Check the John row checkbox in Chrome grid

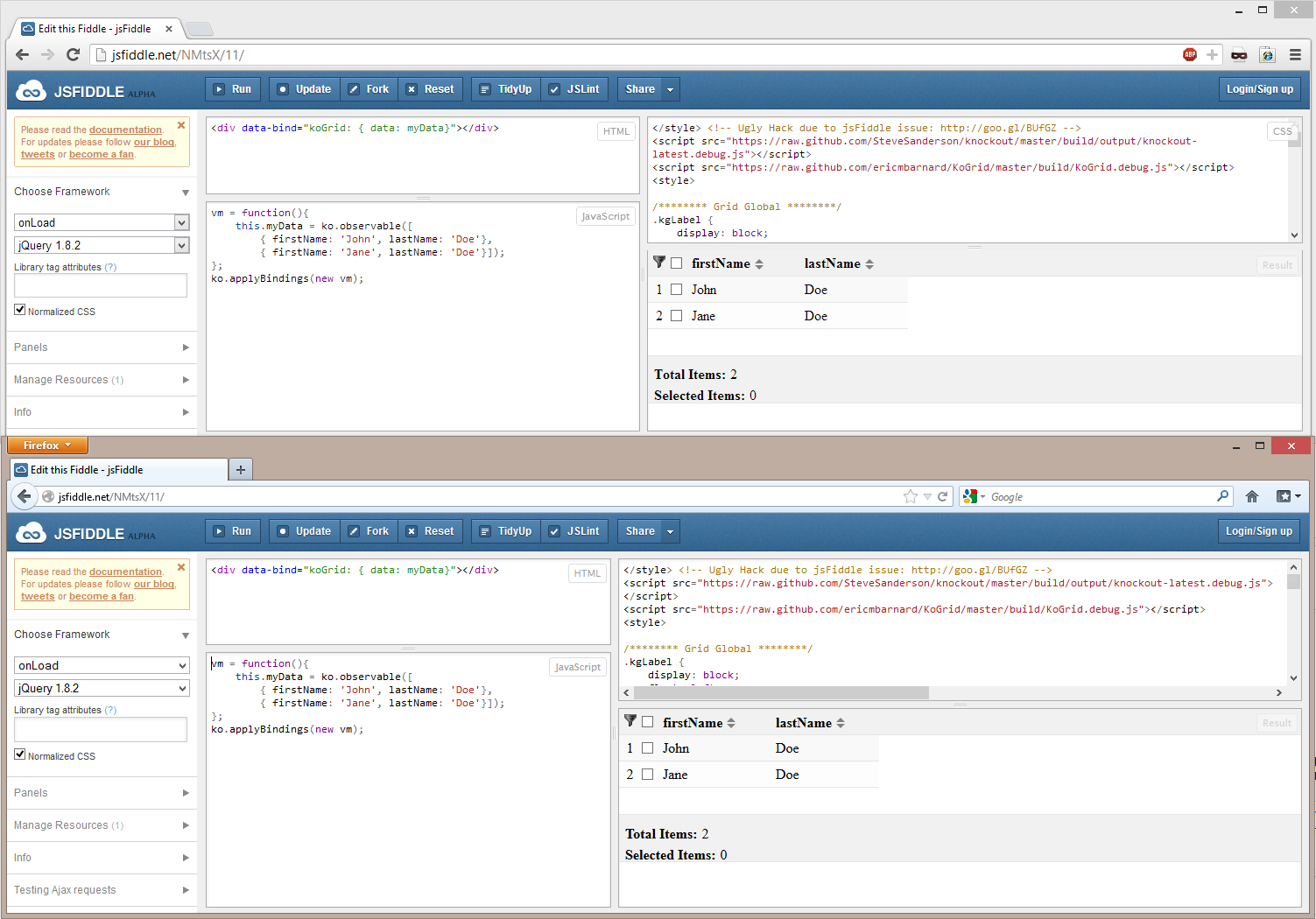(676, 290)
